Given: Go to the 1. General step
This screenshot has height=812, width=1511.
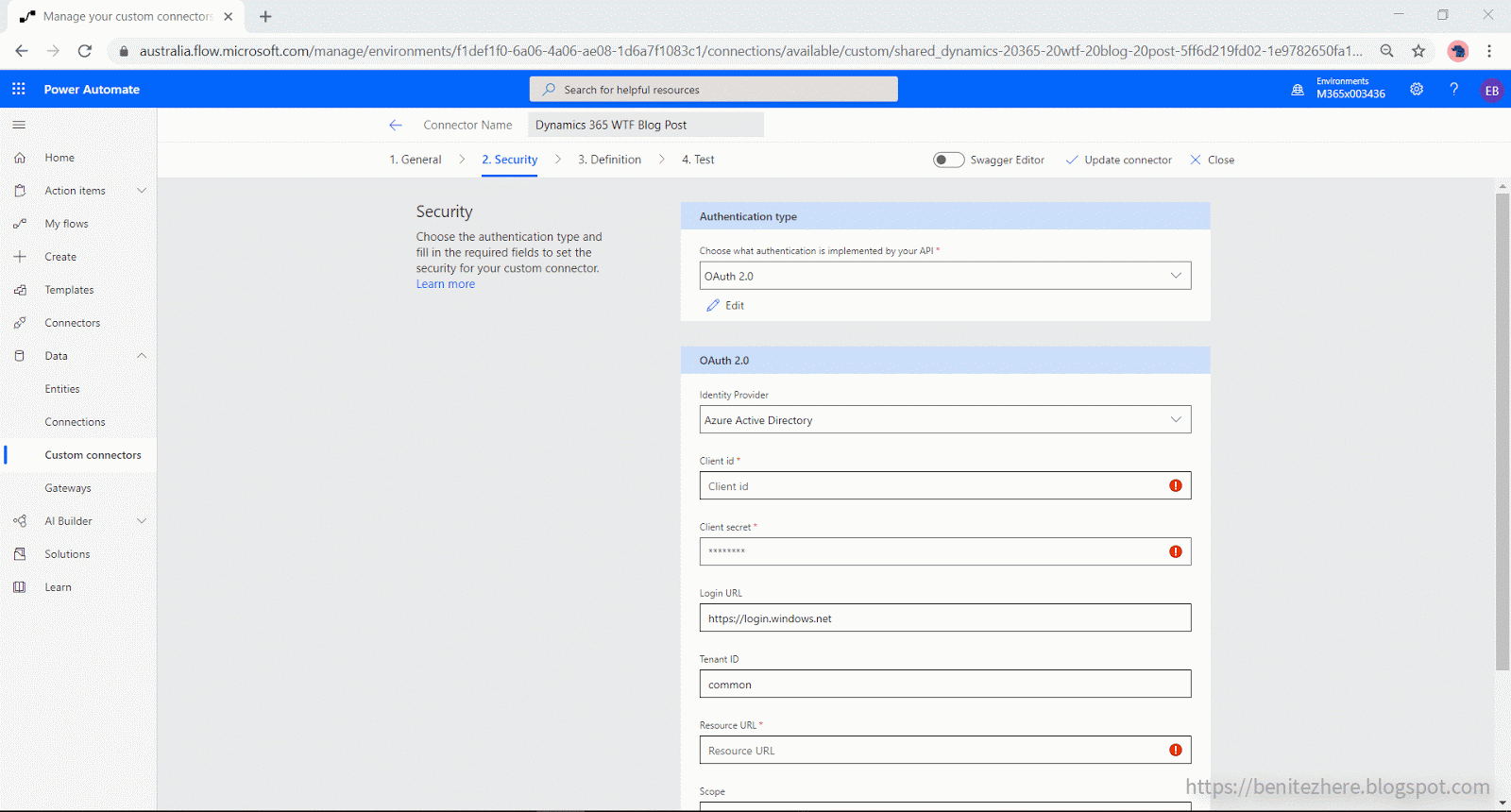Looking at the screenshot, I should [x=416, y=160].
